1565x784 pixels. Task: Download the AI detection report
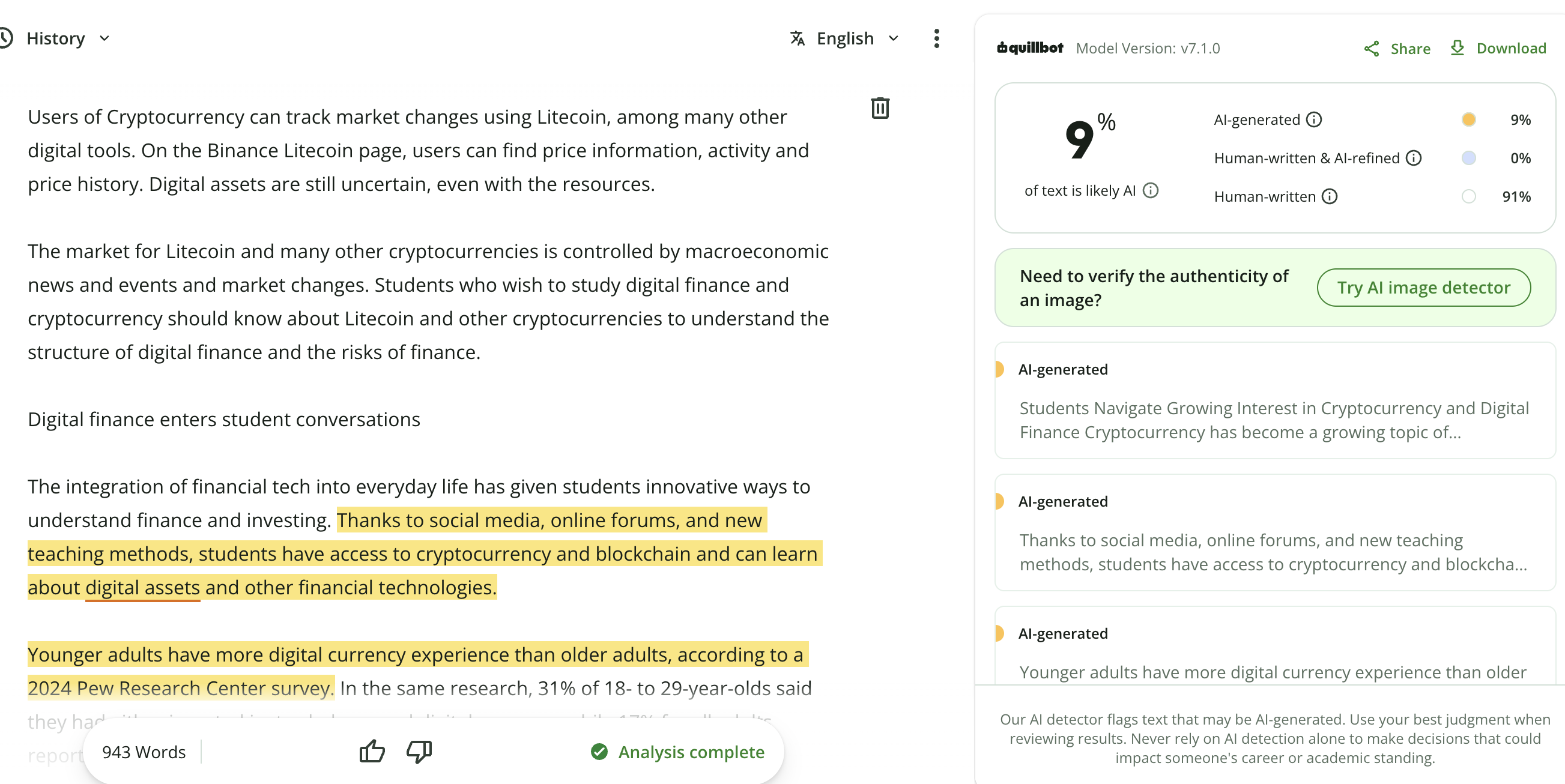(1498, 49)
